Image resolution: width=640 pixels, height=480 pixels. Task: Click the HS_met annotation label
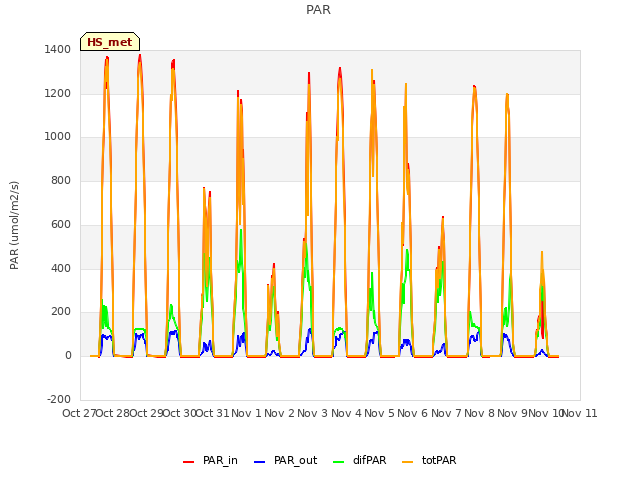[110, 42]
